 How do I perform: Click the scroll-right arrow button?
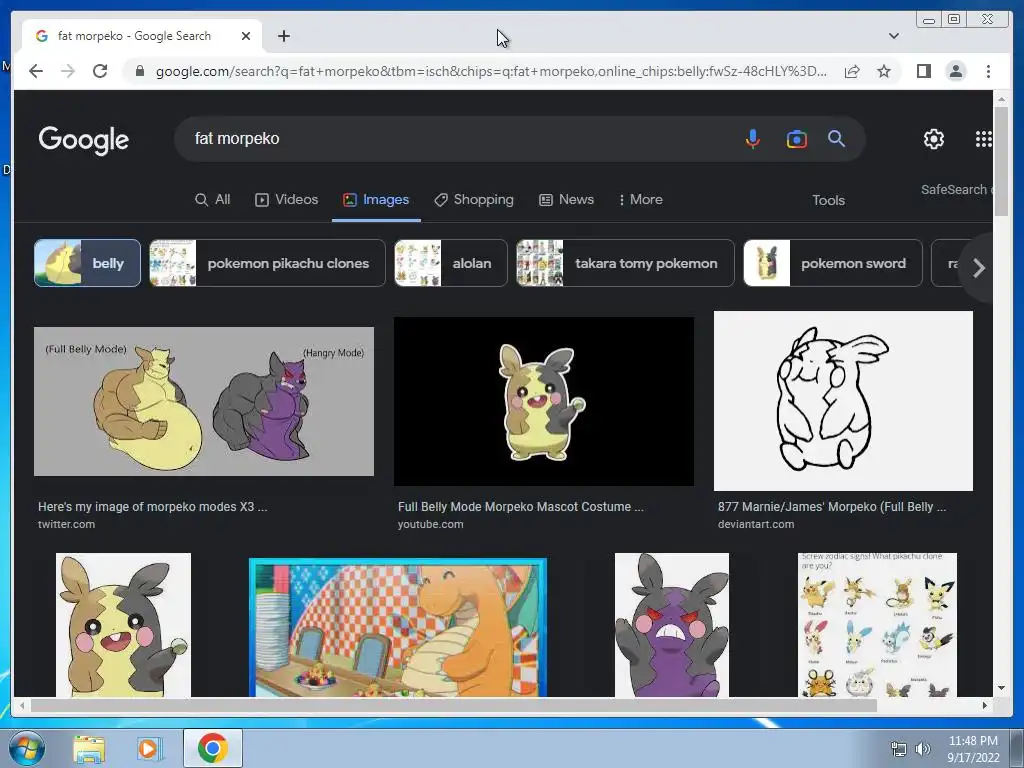pos(985,705)
